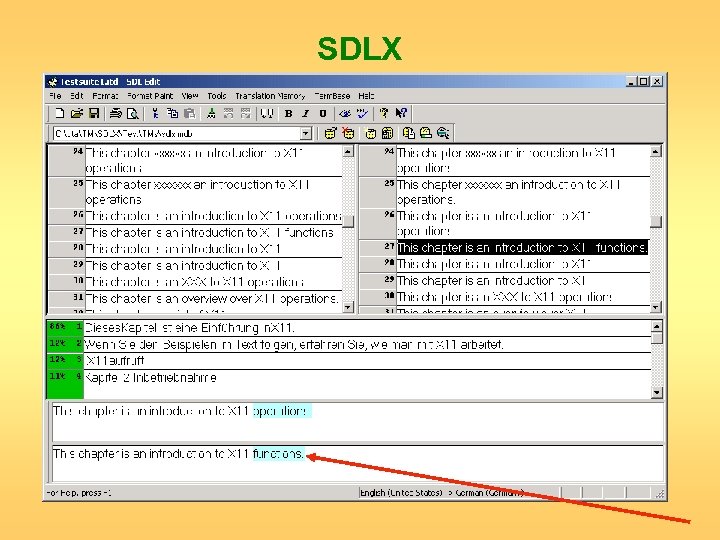
Task: Click the fourth translation memory icon
Action: click(x=388, y=133)
